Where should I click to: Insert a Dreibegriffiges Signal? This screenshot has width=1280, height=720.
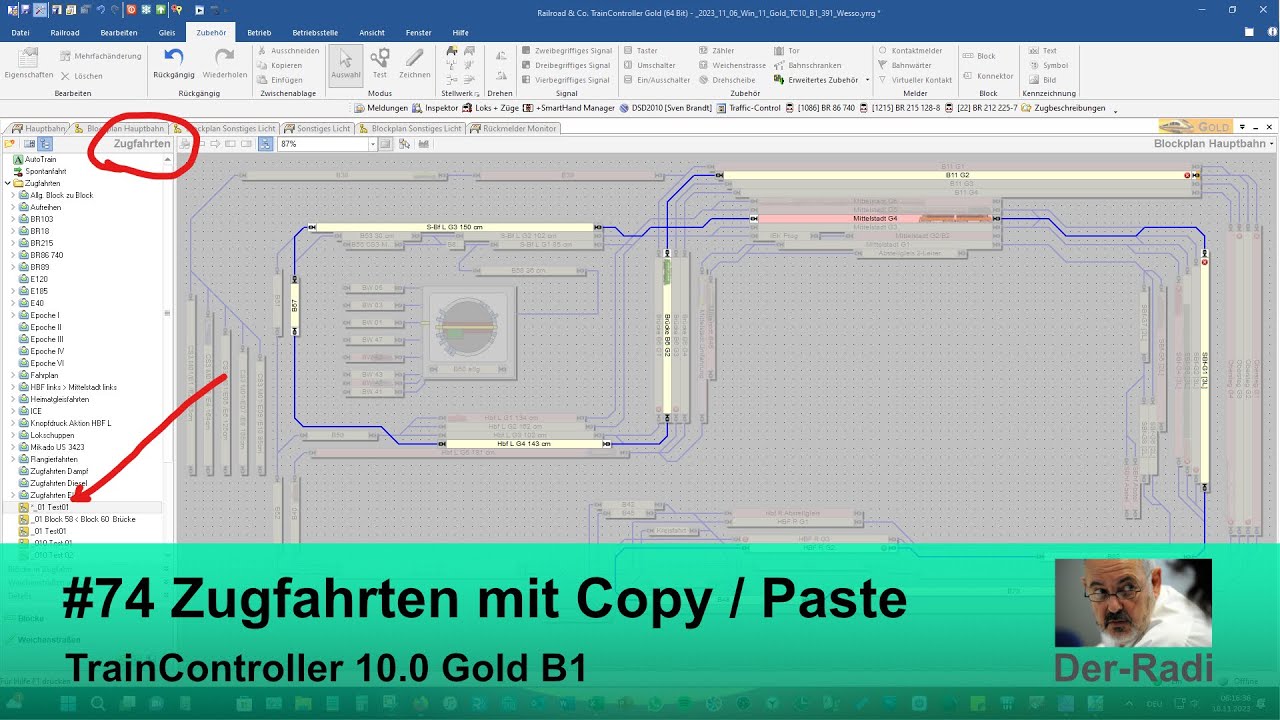[565, 65]
